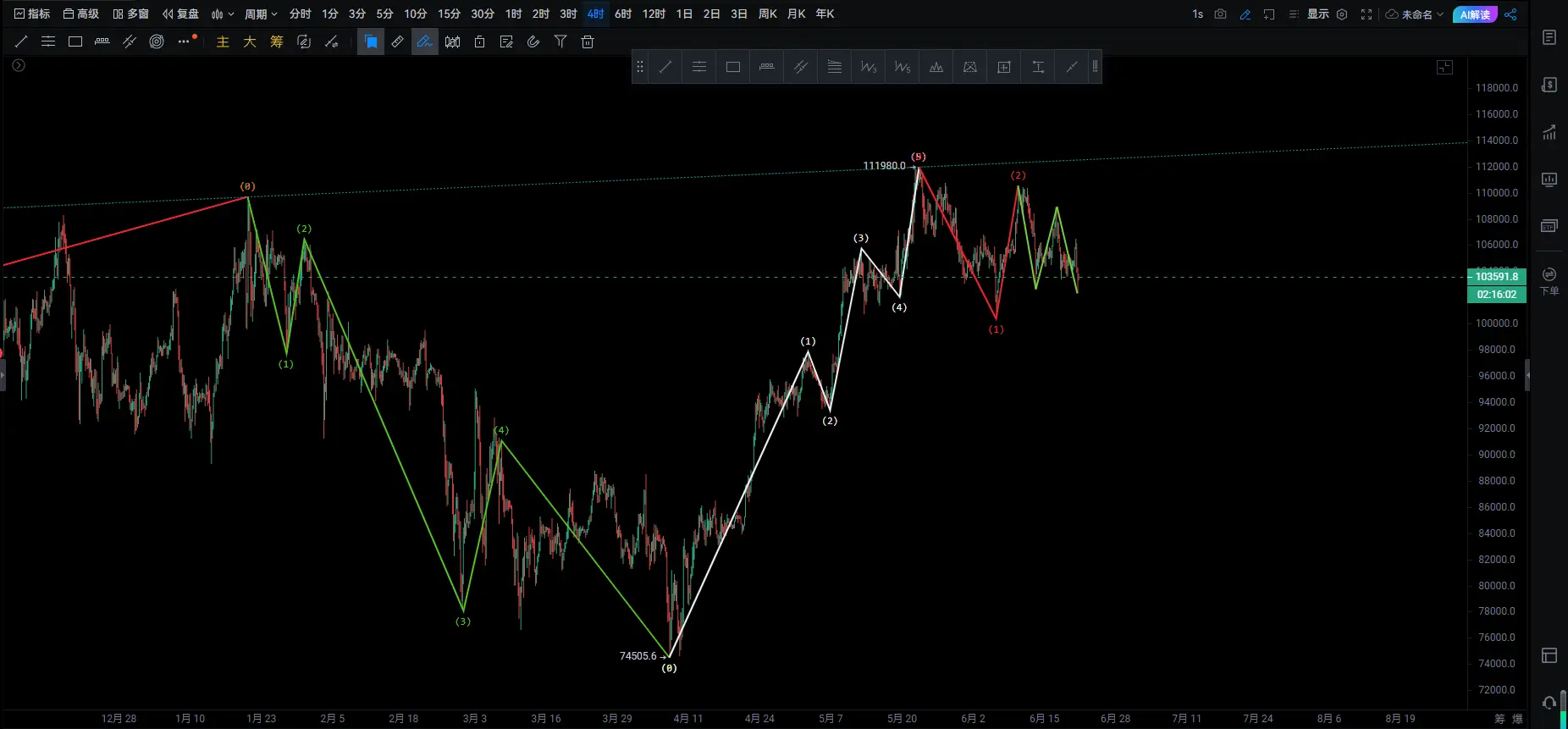Click the edit note drawing icon
This screenshot has height=729, width=1568.
[506, 41]
